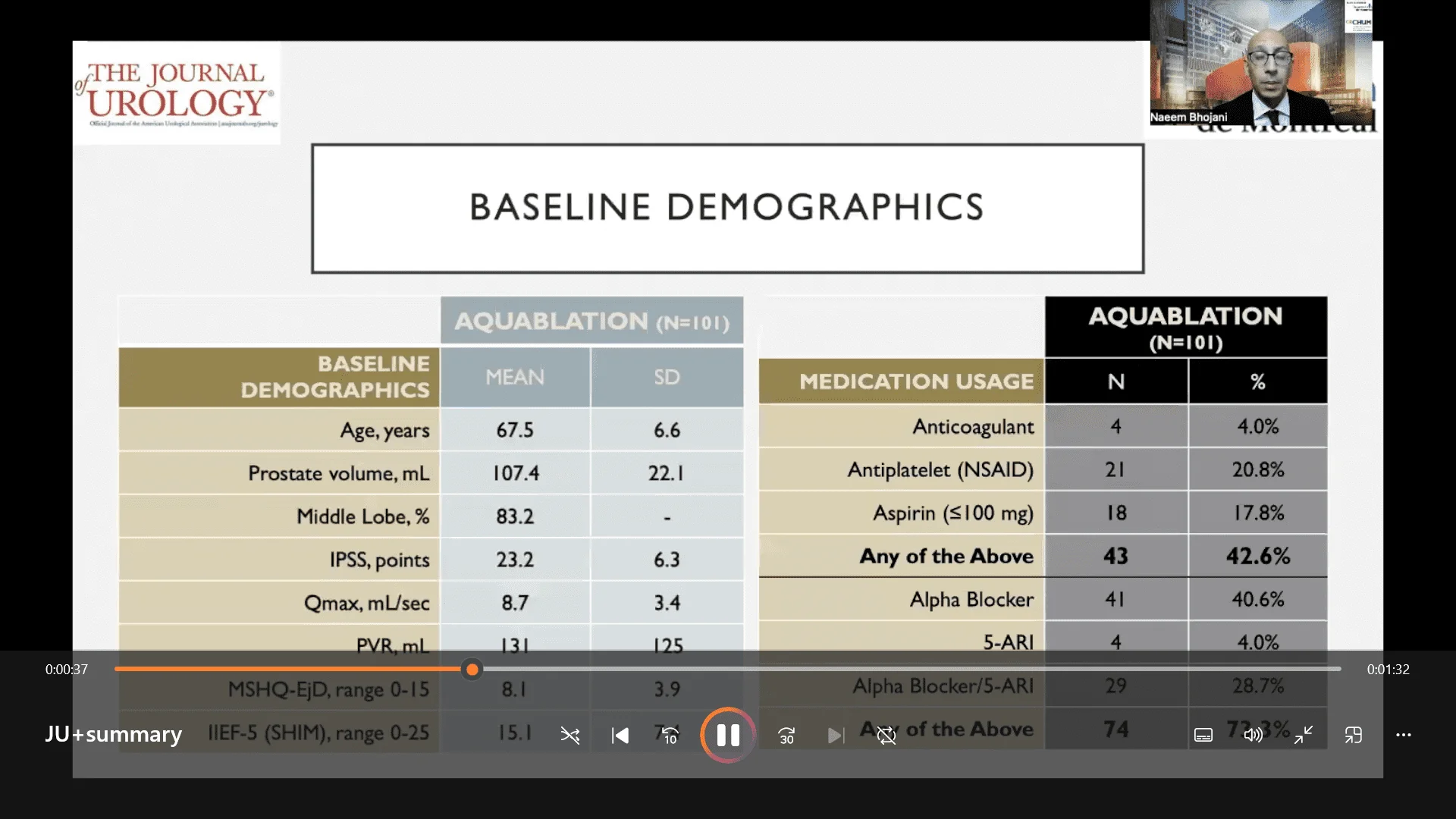
Task: Click the Aspirin count 18
Action: point(1116,513)
